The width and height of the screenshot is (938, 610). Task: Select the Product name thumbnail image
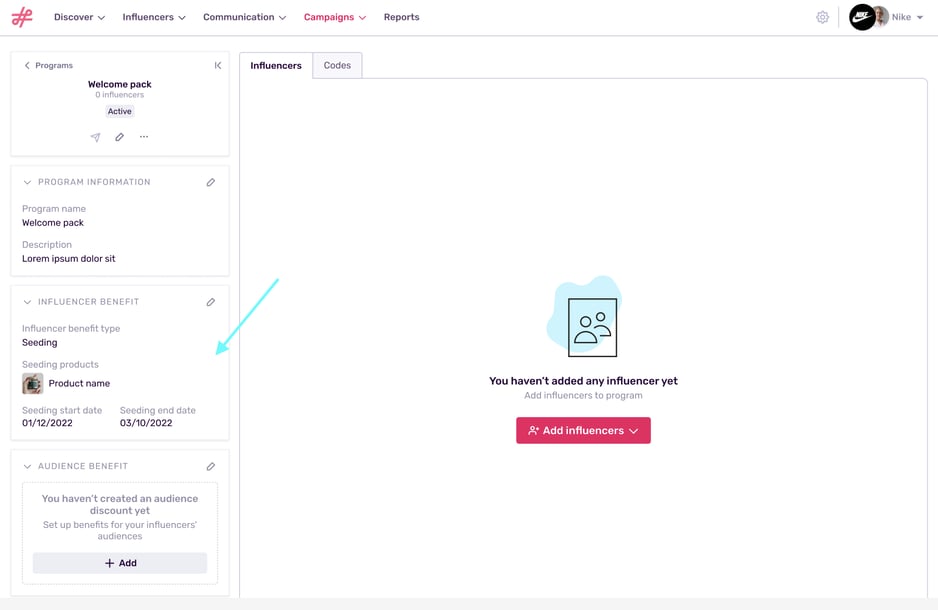click(32, 383)
